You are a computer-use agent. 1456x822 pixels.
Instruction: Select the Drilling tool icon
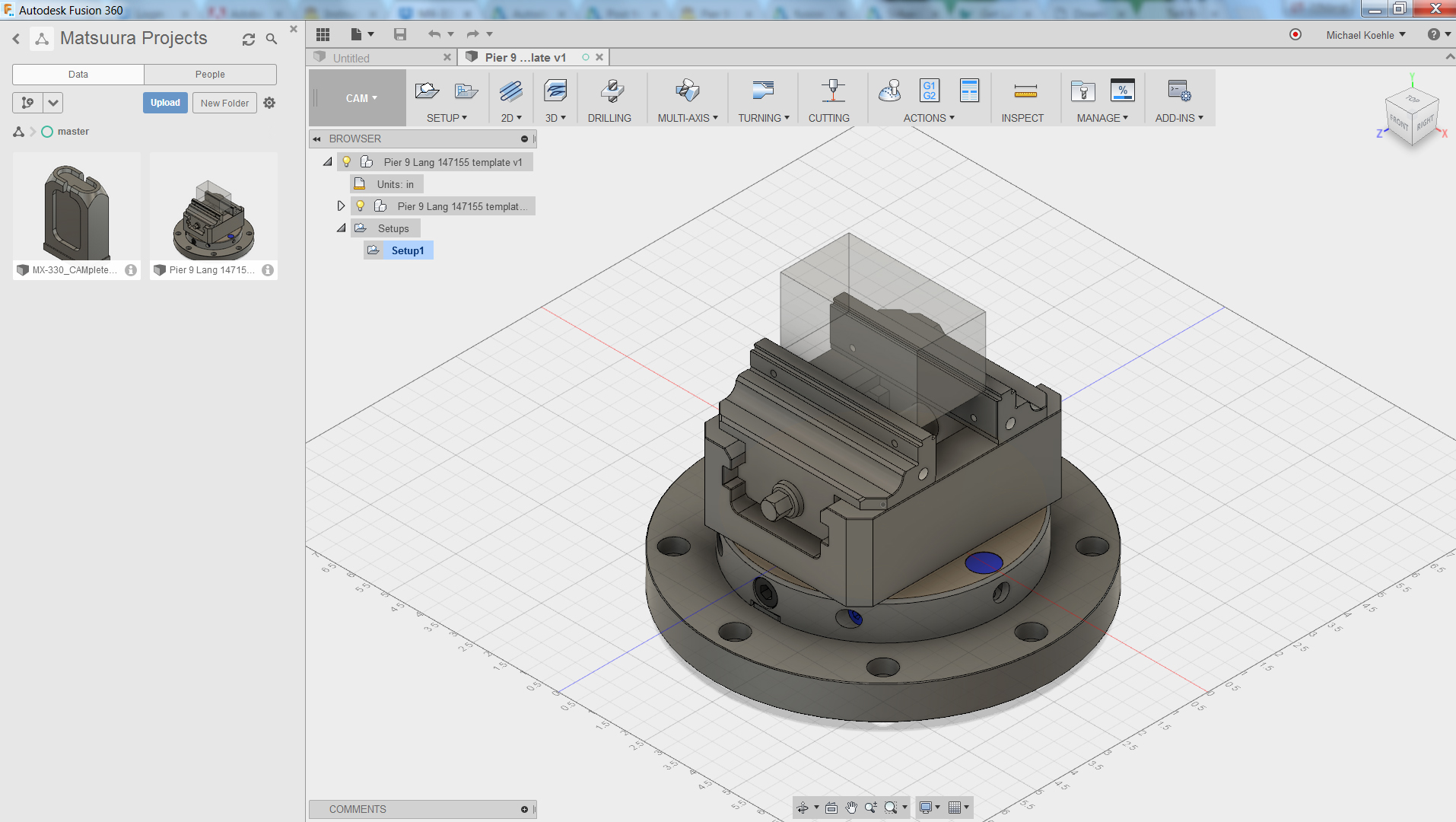(x=611, y=91)
